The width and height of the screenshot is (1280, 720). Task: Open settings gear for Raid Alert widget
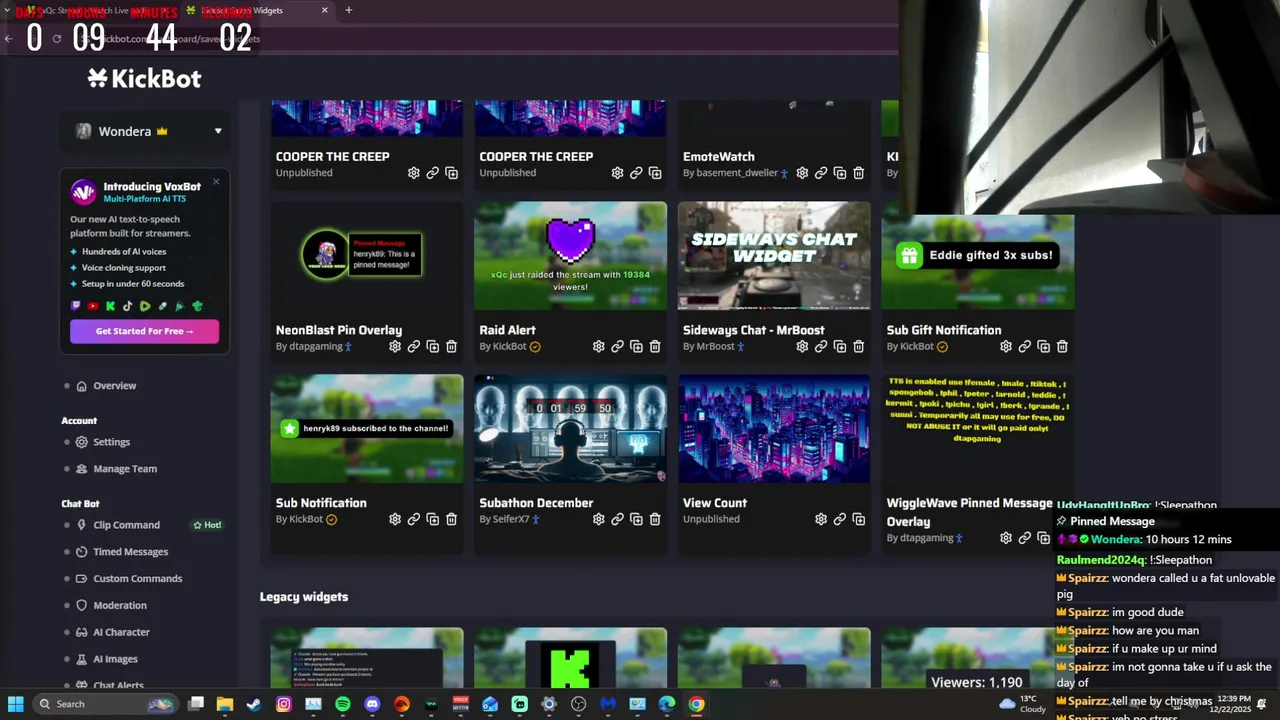pos(598,346)
